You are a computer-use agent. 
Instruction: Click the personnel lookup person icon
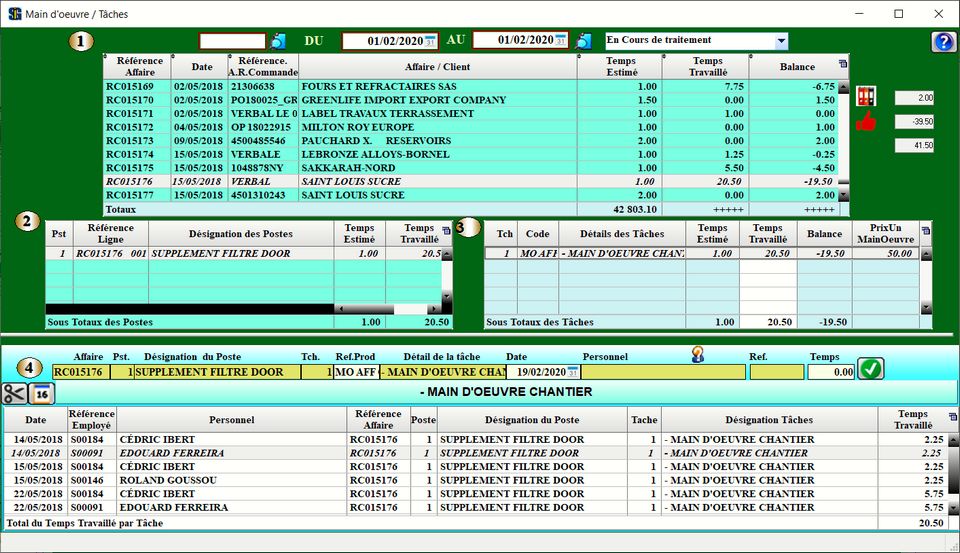[697, 354]
